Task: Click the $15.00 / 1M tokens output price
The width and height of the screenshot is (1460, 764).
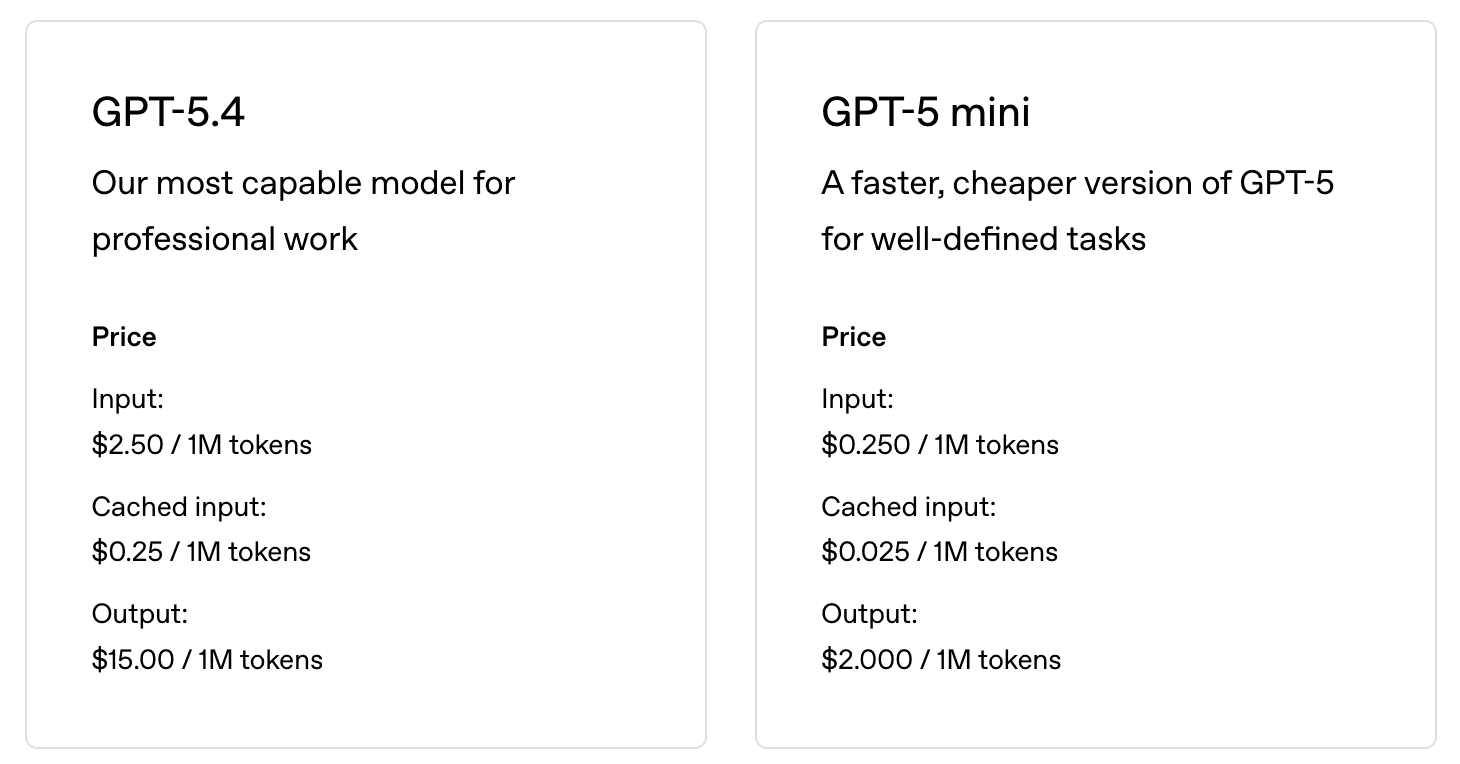Action: pos(207,660)
